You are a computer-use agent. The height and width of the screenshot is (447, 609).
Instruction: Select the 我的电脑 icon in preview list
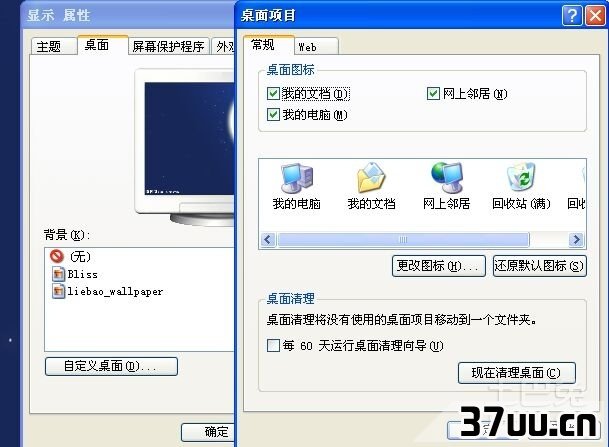point(297,178)
